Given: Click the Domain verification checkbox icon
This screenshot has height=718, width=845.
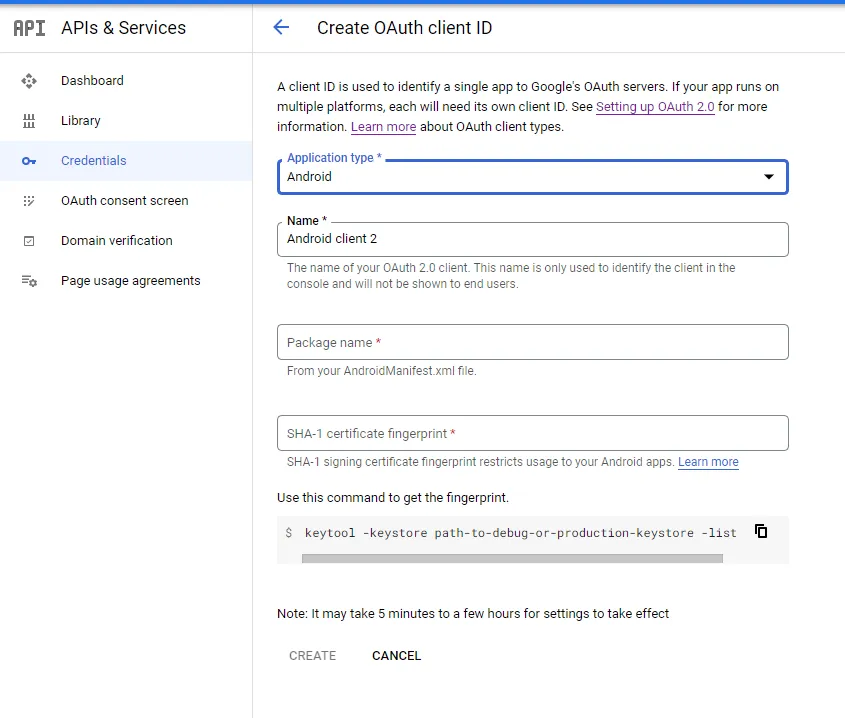Looking at the screenshot, I should click(x=29, y=241).
